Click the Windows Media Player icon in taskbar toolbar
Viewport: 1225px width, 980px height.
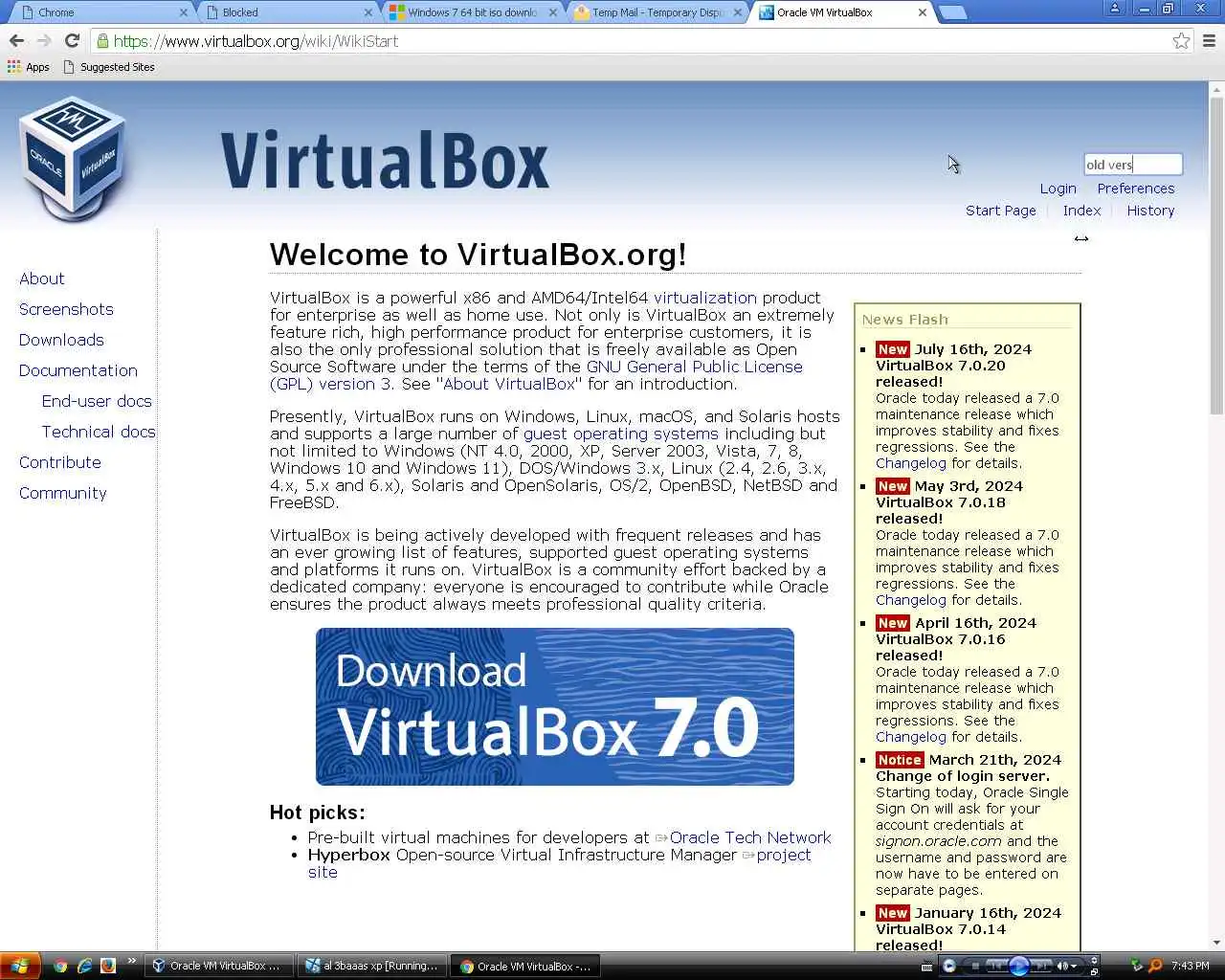949,966
